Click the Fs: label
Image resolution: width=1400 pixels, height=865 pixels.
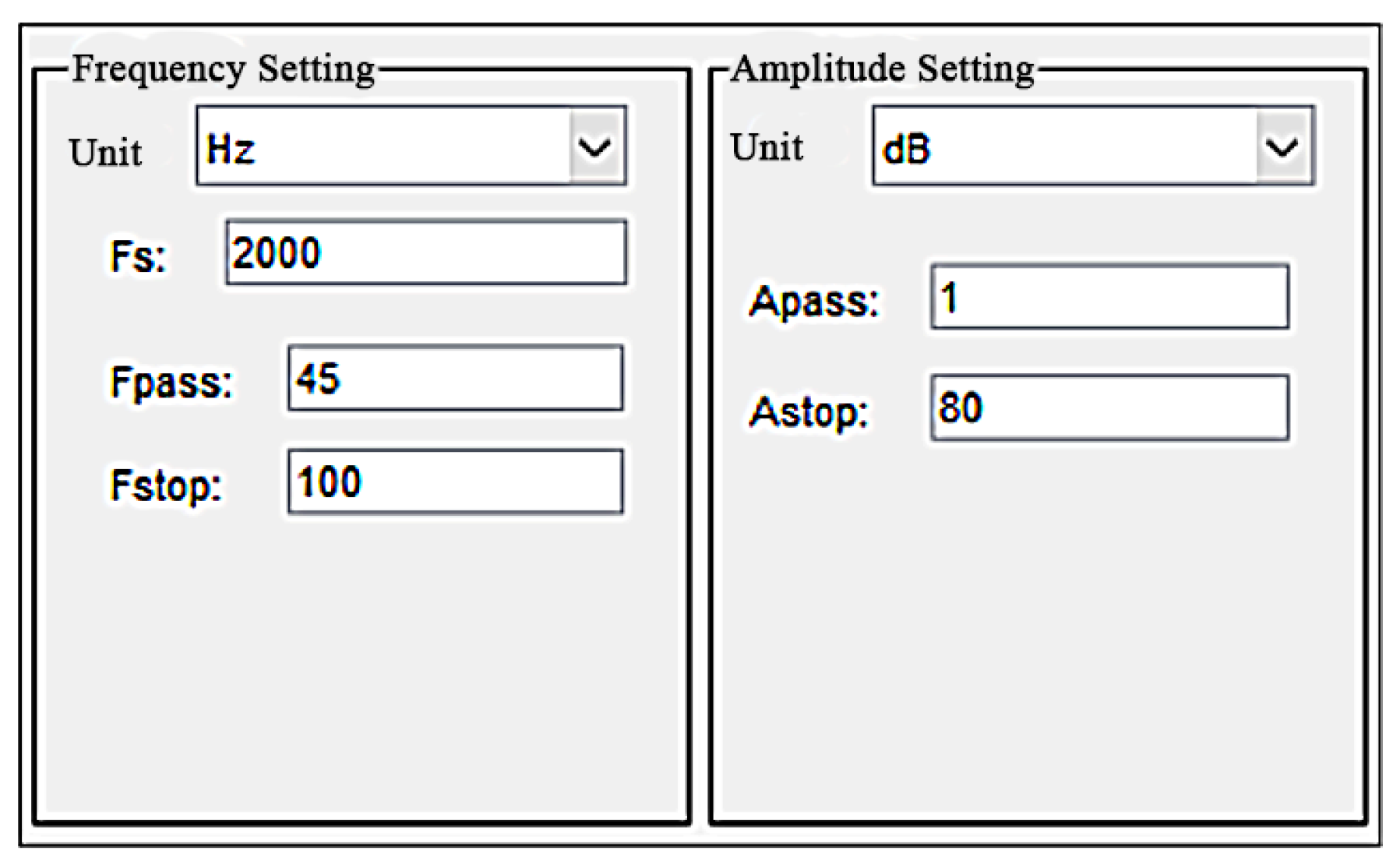click(138, 256)
